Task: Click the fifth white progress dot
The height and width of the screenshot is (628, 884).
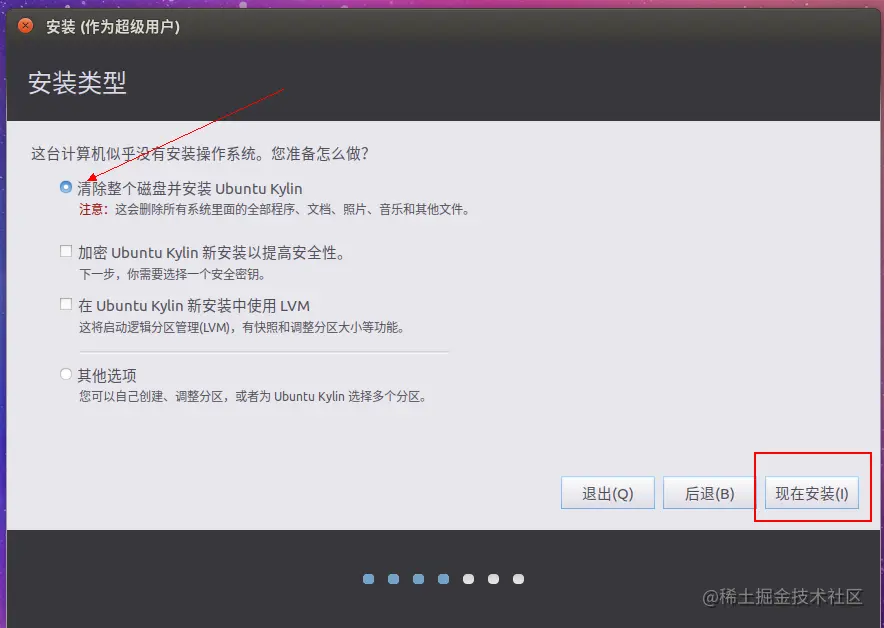Action: click(x=468, y=579)
